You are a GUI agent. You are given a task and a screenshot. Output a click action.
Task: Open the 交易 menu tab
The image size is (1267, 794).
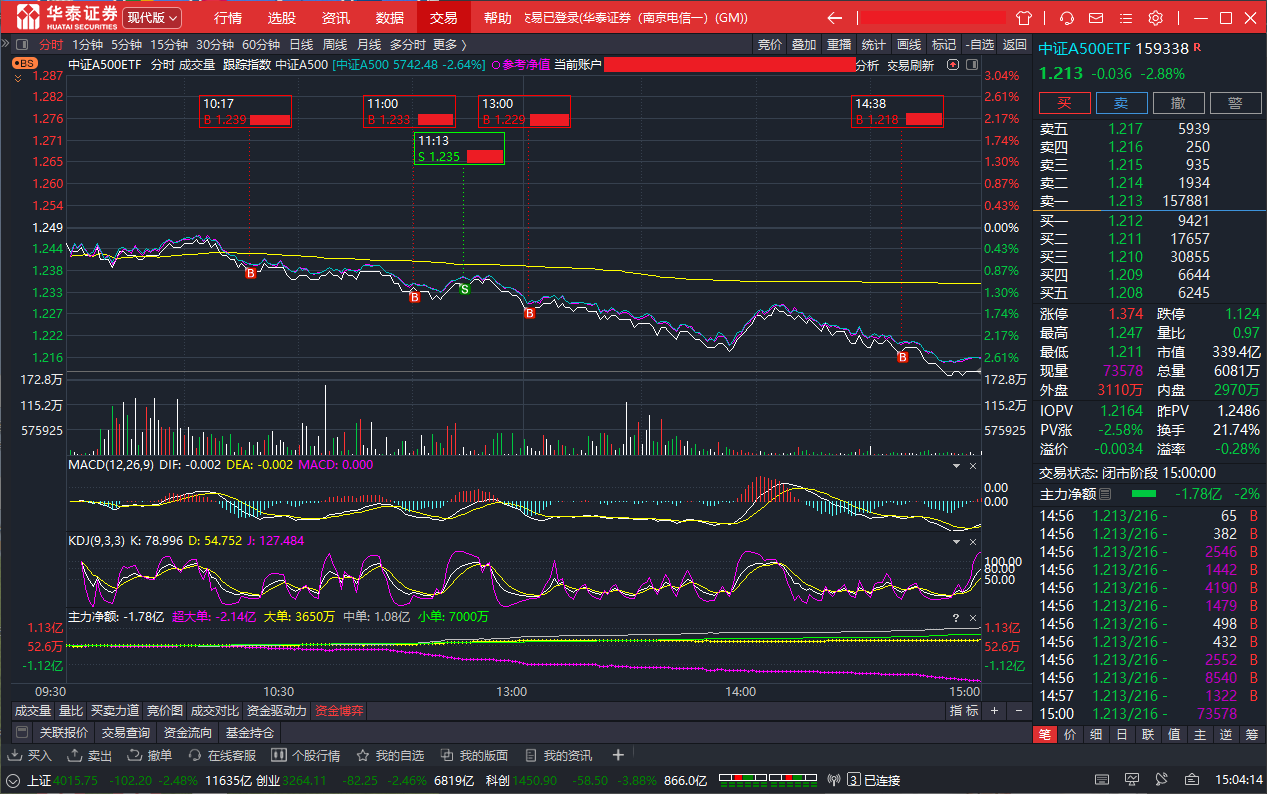(x=443, y=18)
